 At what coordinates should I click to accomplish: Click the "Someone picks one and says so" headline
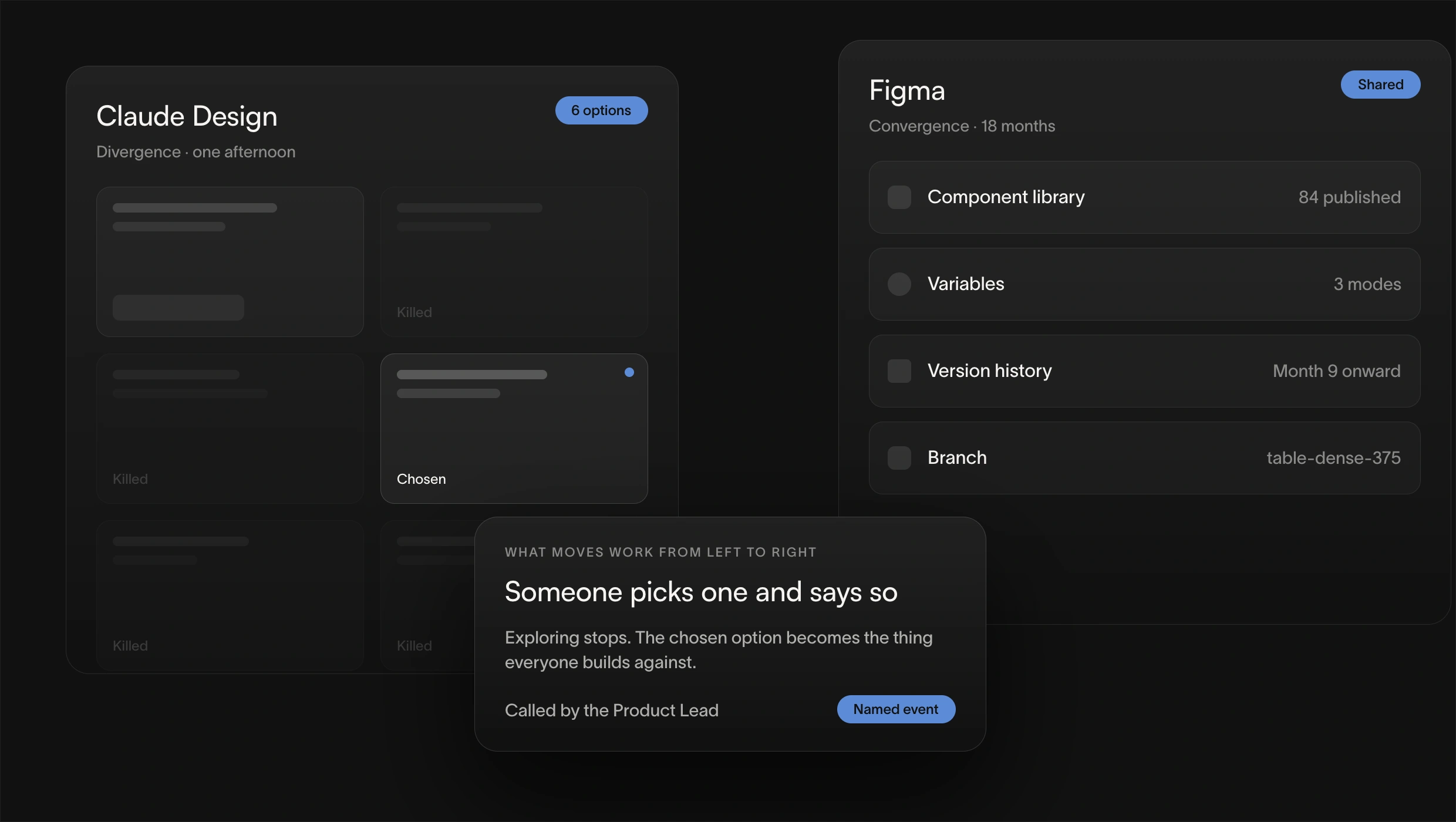pyautogui.click(x=701, y=592)
